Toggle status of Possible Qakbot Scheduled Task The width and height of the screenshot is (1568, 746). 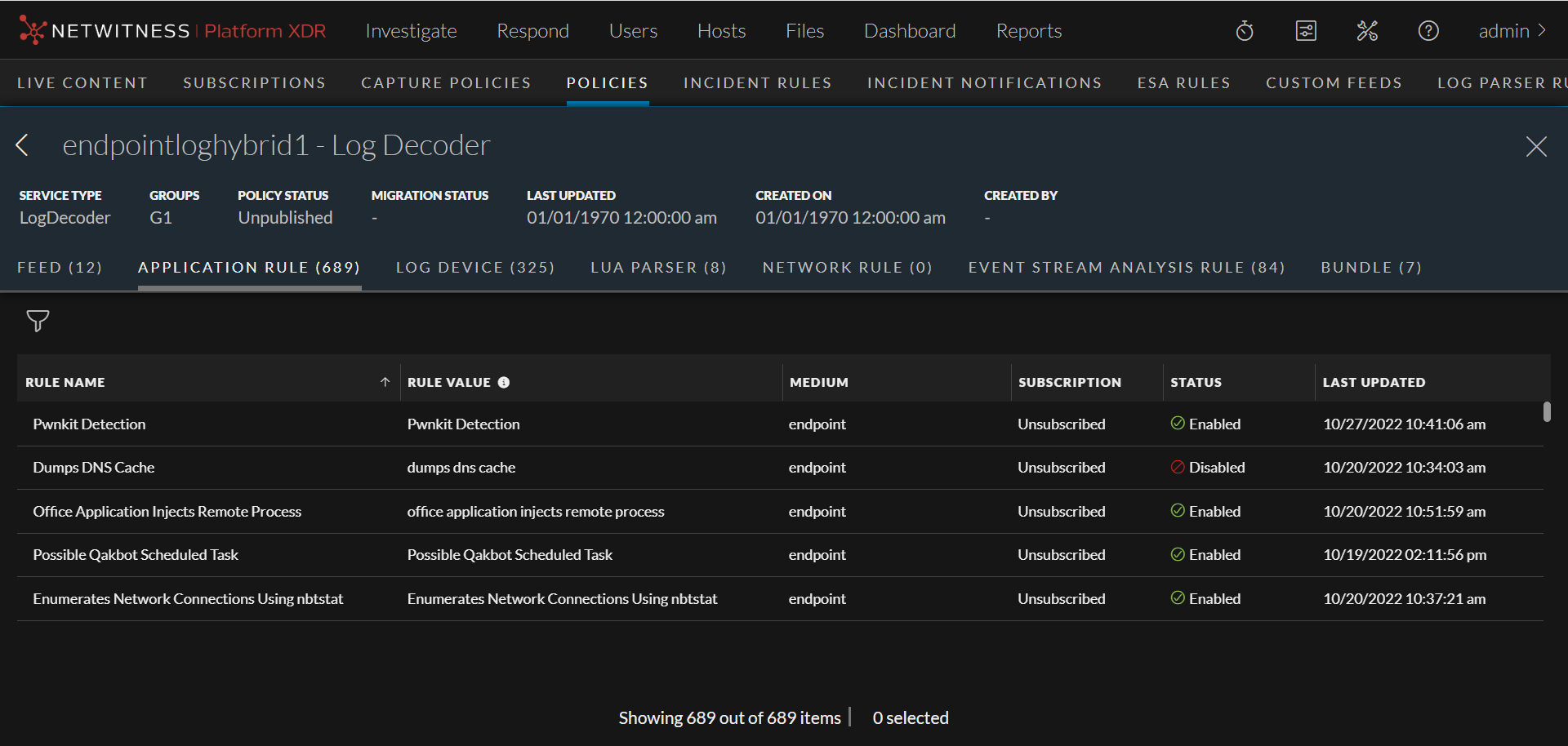click(1178, 554)
